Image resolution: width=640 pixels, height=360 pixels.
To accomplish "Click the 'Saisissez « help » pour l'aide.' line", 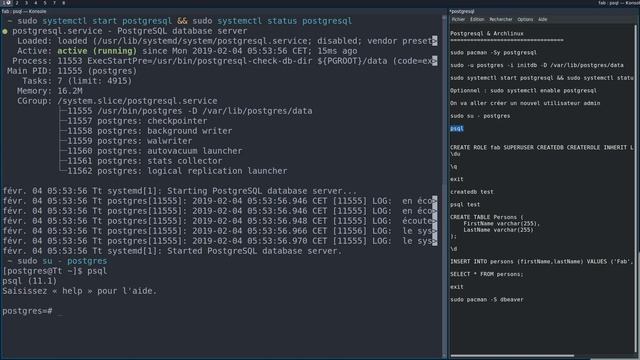I will point(80,291).
